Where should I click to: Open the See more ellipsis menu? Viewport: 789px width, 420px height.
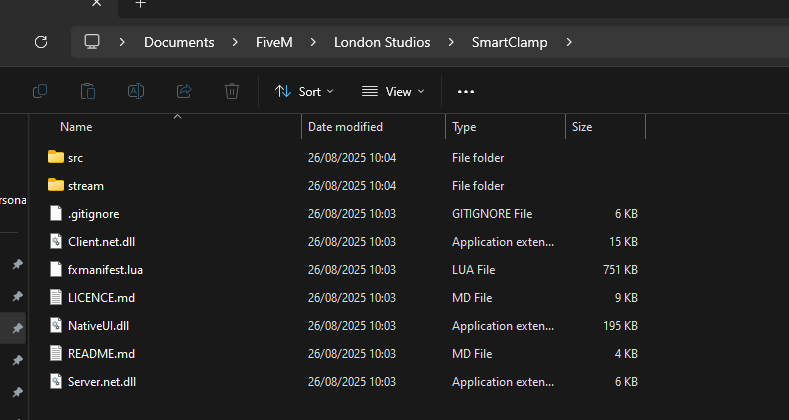point(465,91)
